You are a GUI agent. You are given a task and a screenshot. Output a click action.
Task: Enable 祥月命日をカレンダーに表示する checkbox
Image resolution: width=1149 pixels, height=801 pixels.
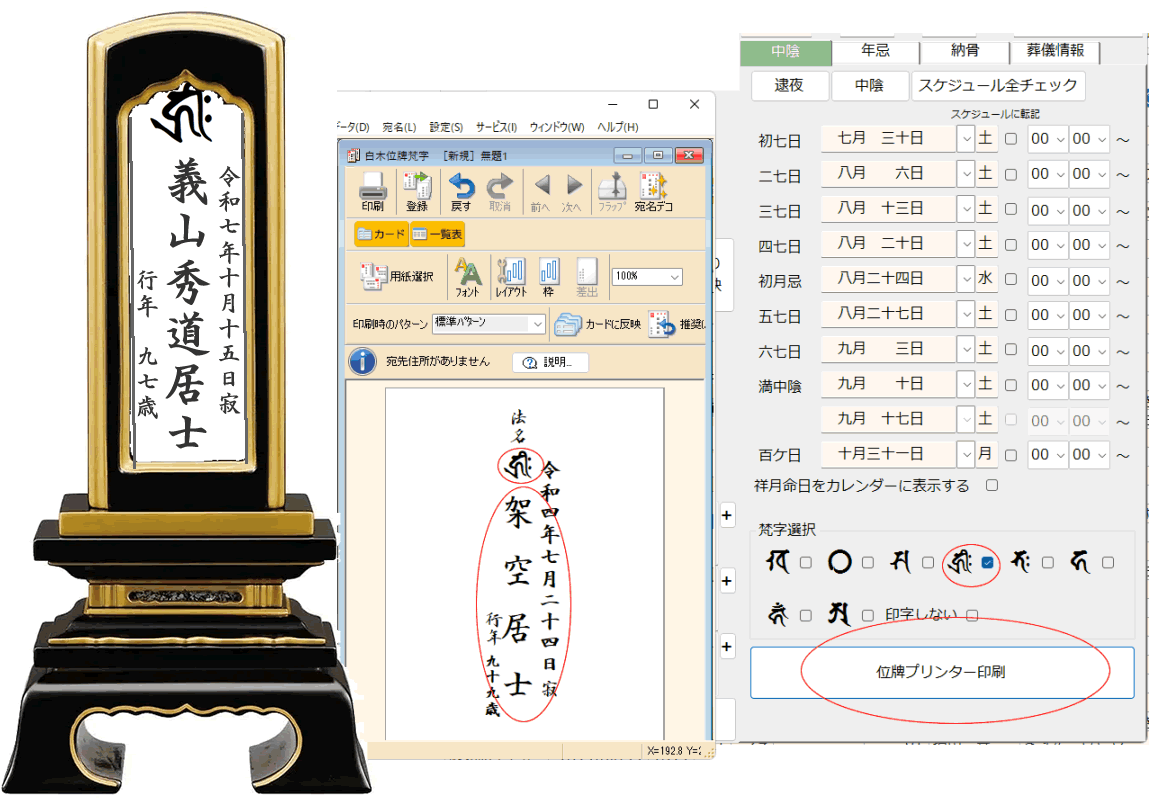pos(992,486)
